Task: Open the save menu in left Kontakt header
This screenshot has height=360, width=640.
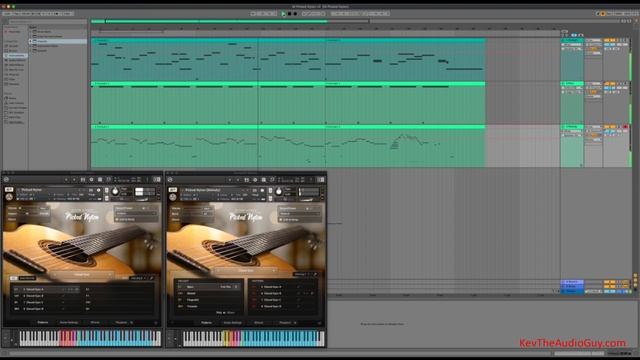Action: [x=100, y=180]
